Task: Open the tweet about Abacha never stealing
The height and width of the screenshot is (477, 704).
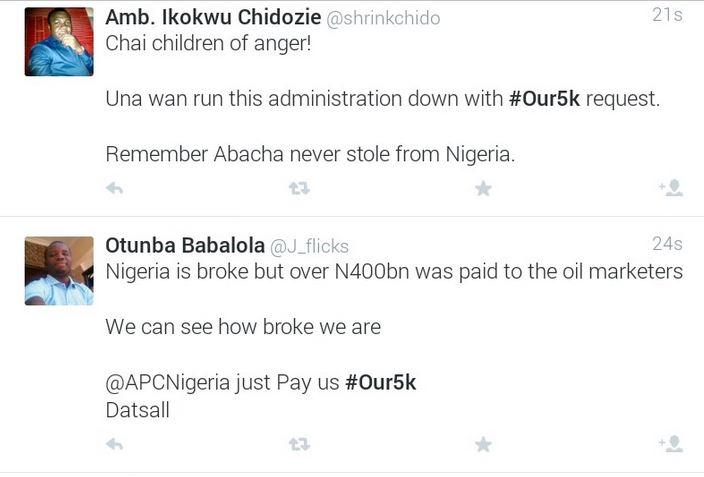Action: 310,155
